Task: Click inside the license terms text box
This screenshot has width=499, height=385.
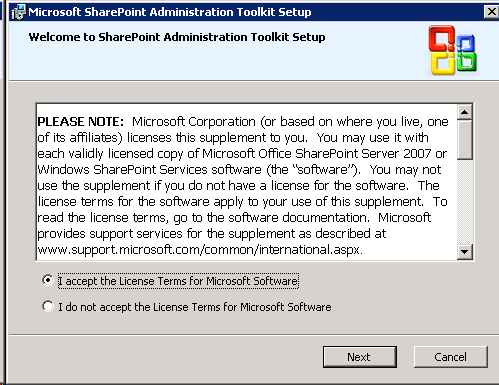Action: [x=247, y=182]
